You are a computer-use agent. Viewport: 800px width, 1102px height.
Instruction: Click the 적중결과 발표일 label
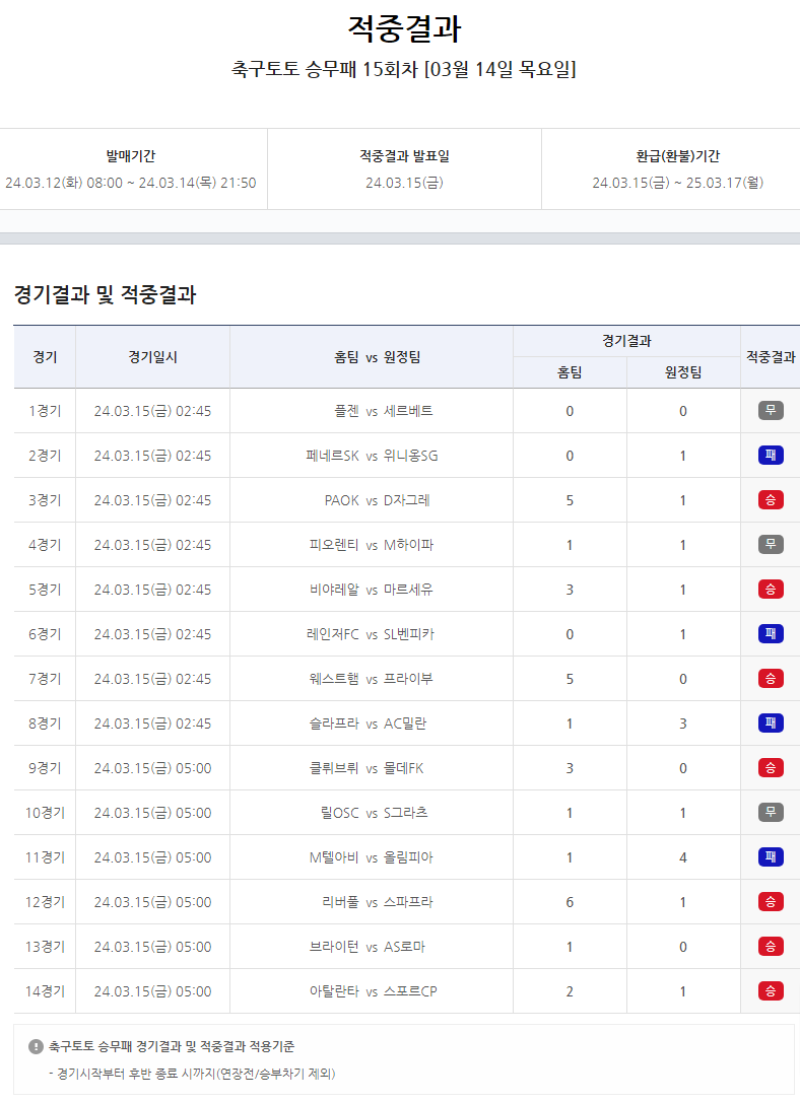click(404, 156)
